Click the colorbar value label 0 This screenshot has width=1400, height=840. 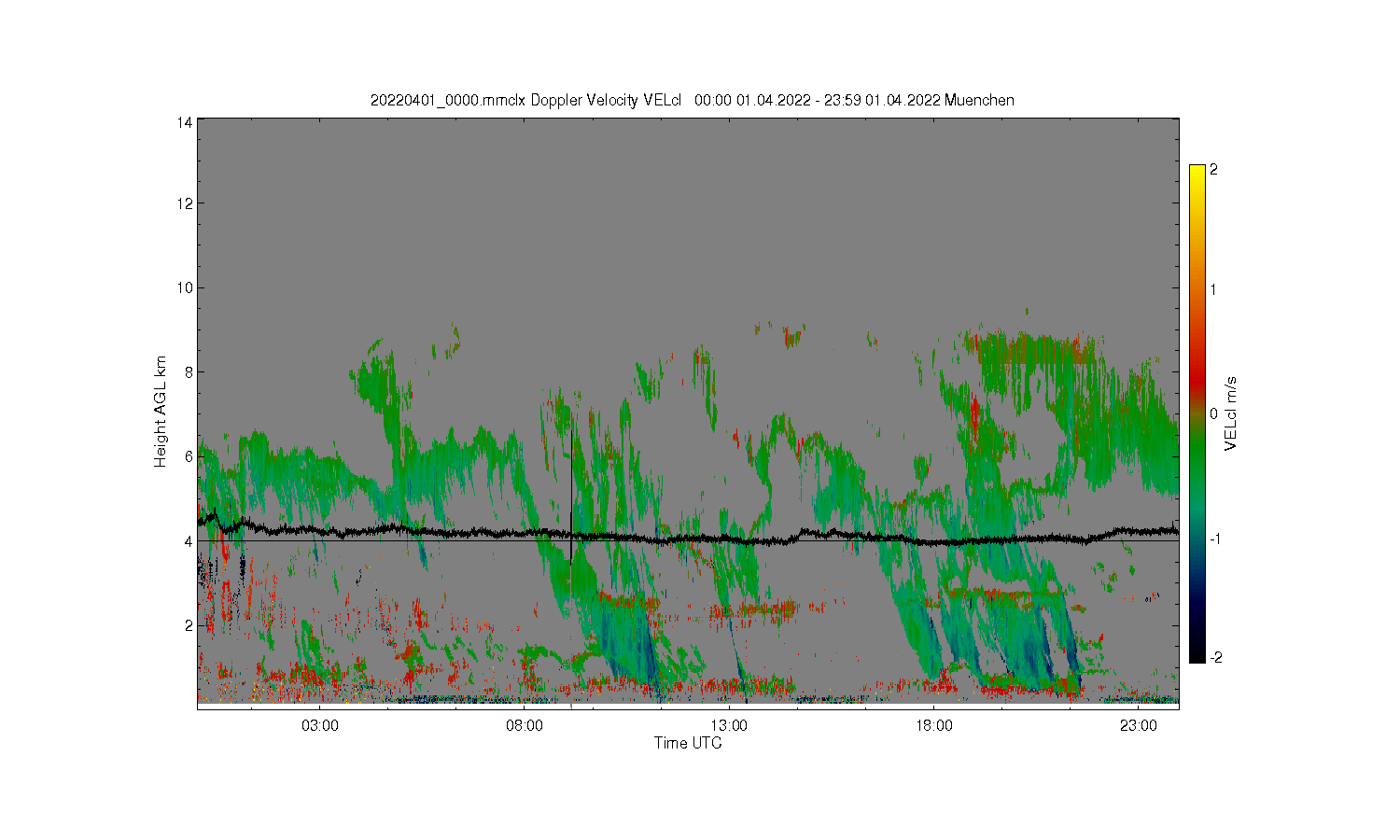pyautogui.click(x=1214, y=413)
